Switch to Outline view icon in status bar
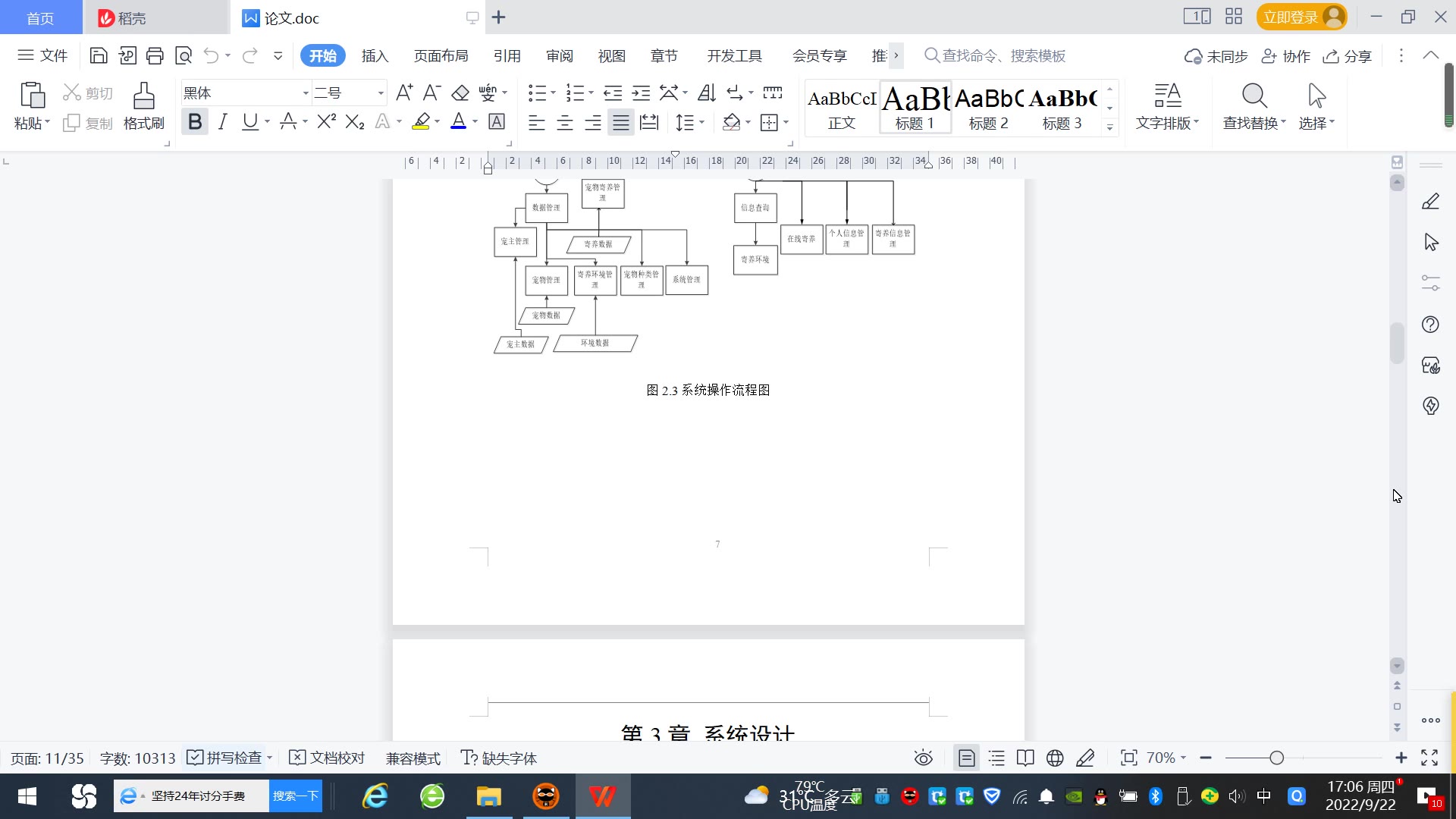Screen dimensions: 1456x819 tap(996, 758)
